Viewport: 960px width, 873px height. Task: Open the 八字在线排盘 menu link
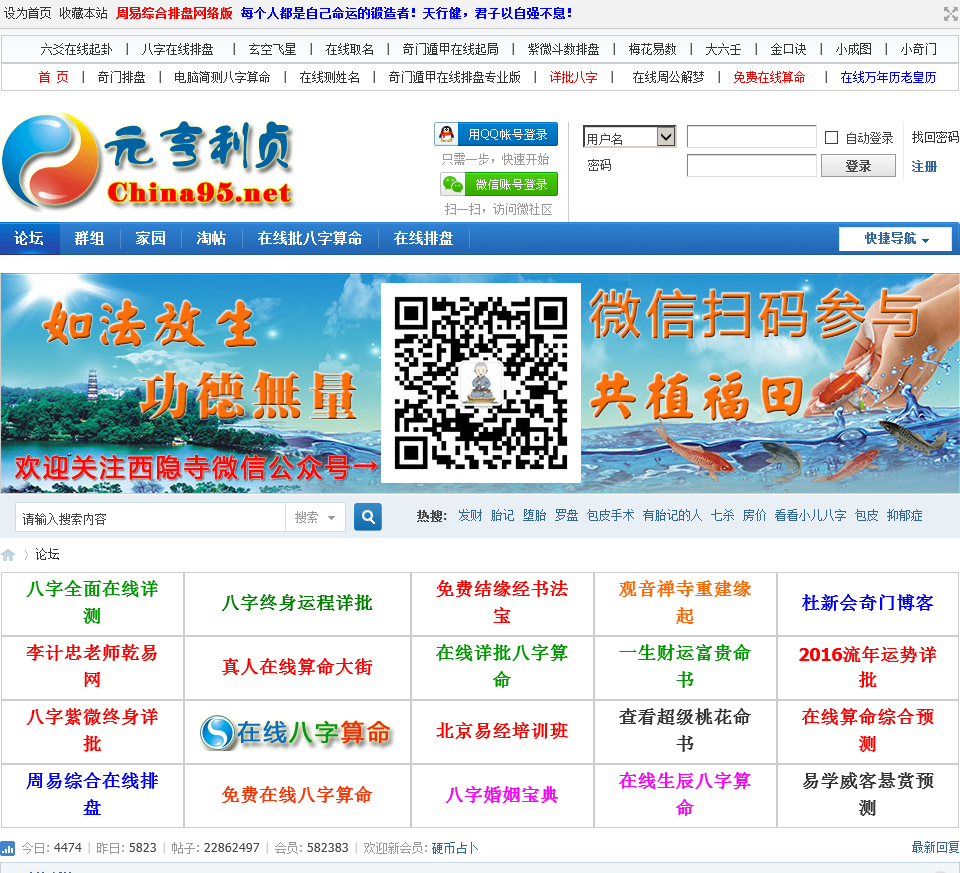(x=178, y=49)
